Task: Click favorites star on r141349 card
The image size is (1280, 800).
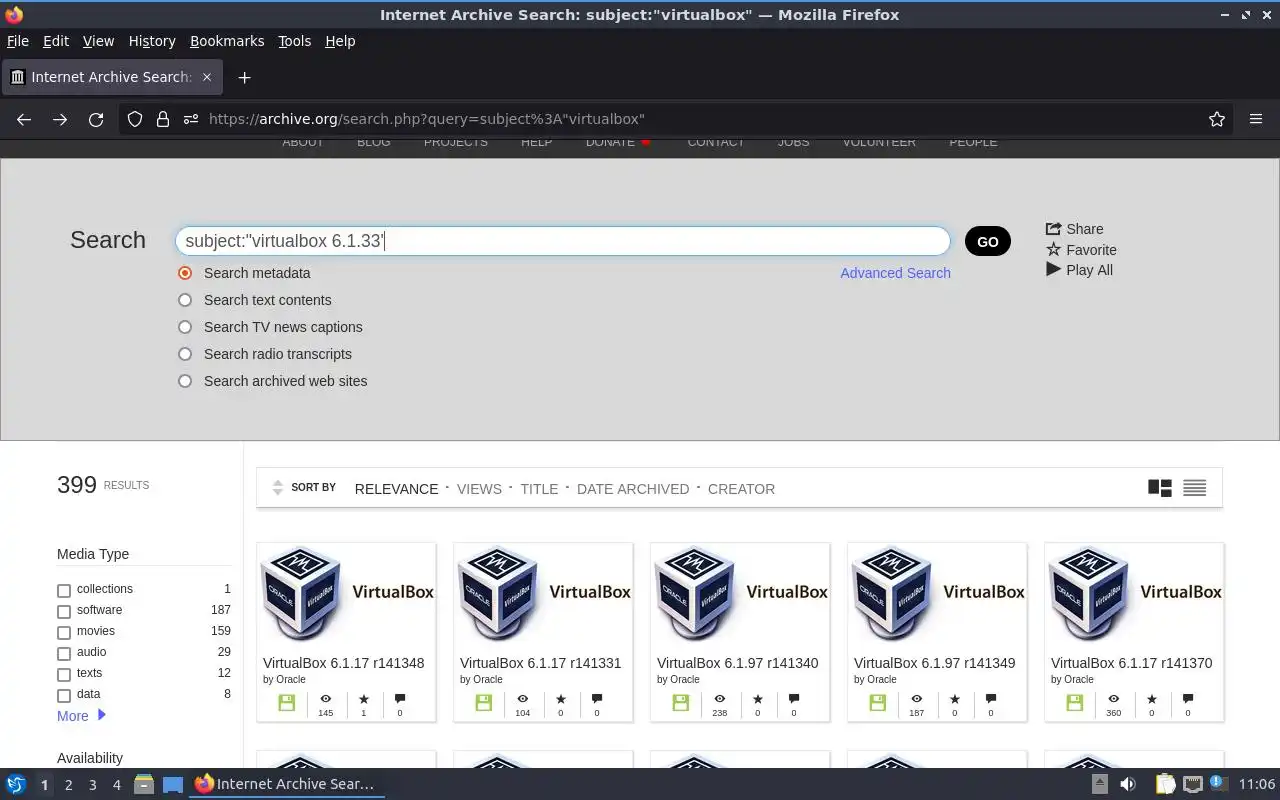Action: pyautogui.click(x=954, y=699)
